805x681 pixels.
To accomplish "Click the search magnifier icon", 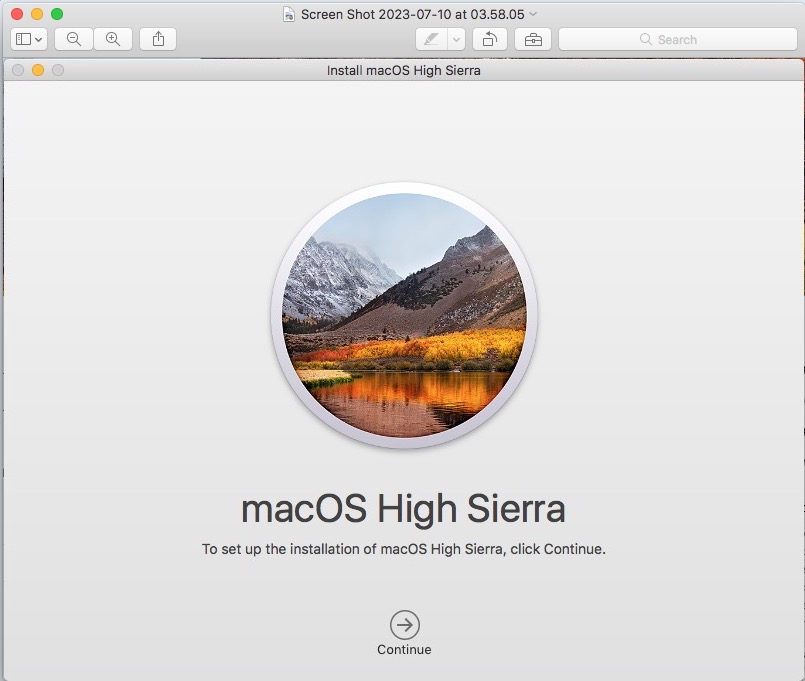I will coord(646,39).
